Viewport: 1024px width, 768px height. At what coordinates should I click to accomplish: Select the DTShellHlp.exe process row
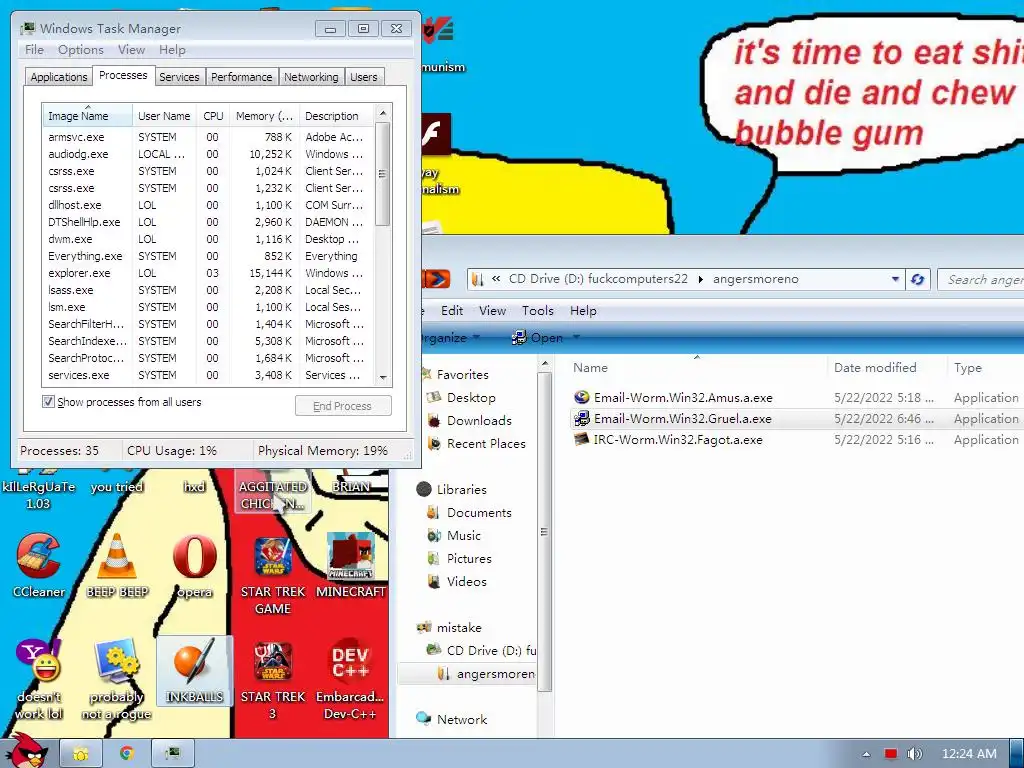coord(208,222)
